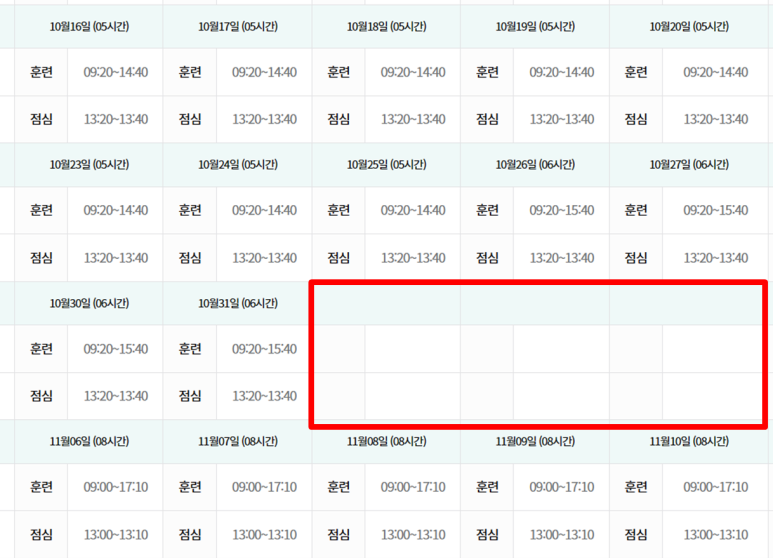Viewport: 773px width, 558px height.
Task: Select 훈련 time 09:20~14:40 under 10월25일
Action: [x=413, y=210]
